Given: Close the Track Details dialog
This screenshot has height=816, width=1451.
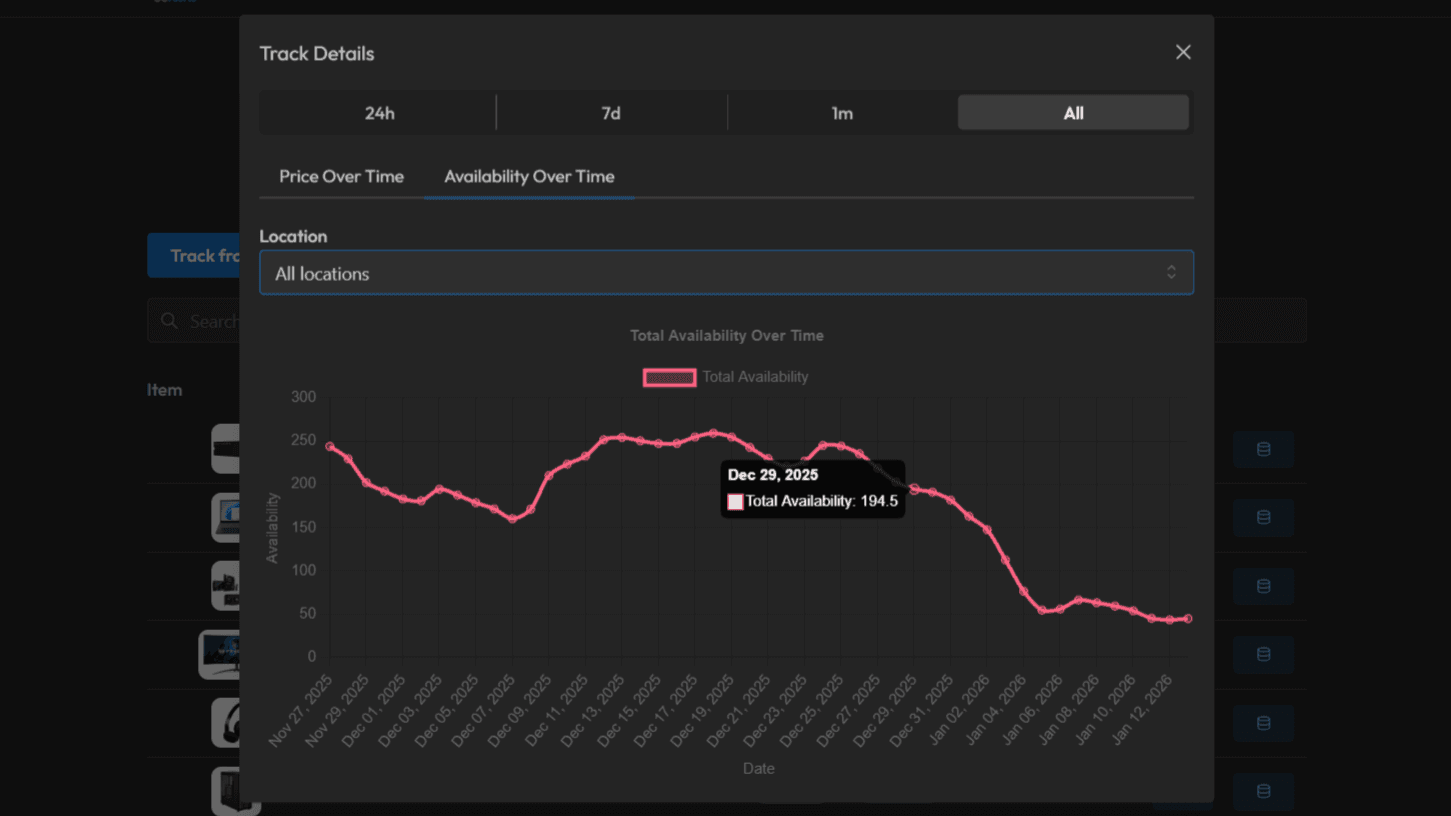Looking at the screenshot, I should [1183, 52].
